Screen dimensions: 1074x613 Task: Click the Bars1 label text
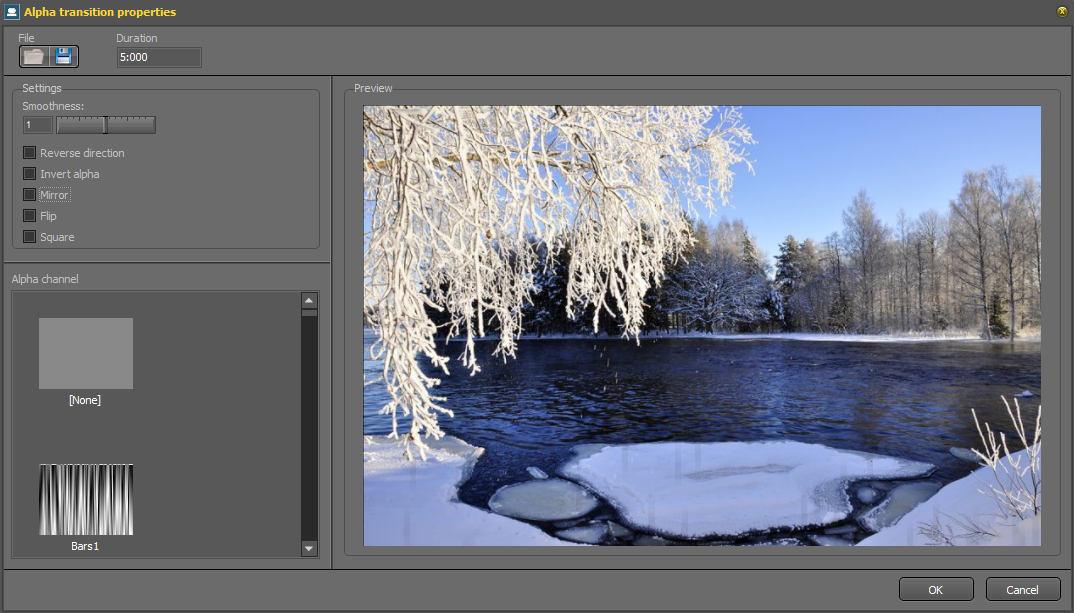point(85,546)
